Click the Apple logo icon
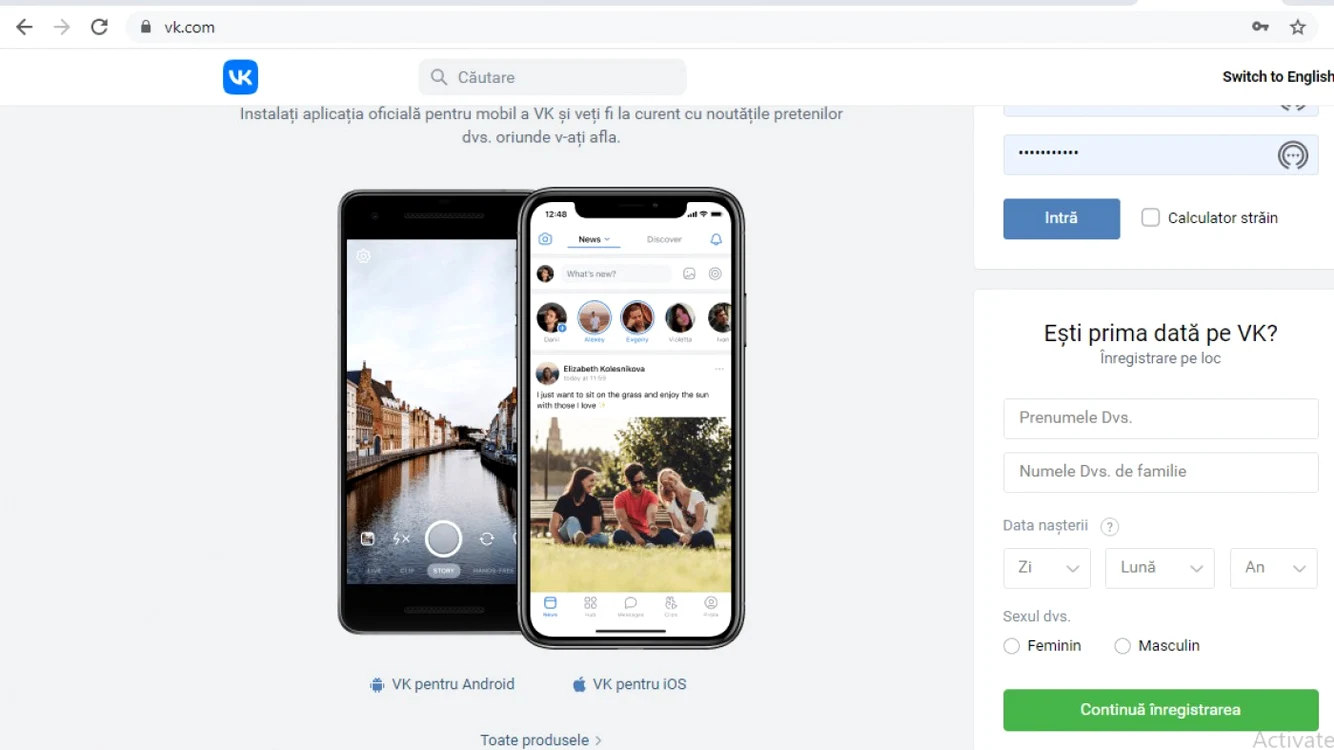The height and width of the screenshot is (750, 1334). pos(579,685)
